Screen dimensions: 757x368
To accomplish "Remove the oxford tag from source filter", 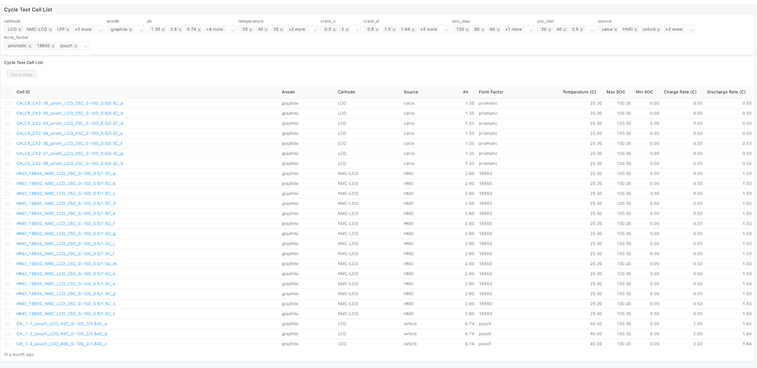I will [659, 29].
